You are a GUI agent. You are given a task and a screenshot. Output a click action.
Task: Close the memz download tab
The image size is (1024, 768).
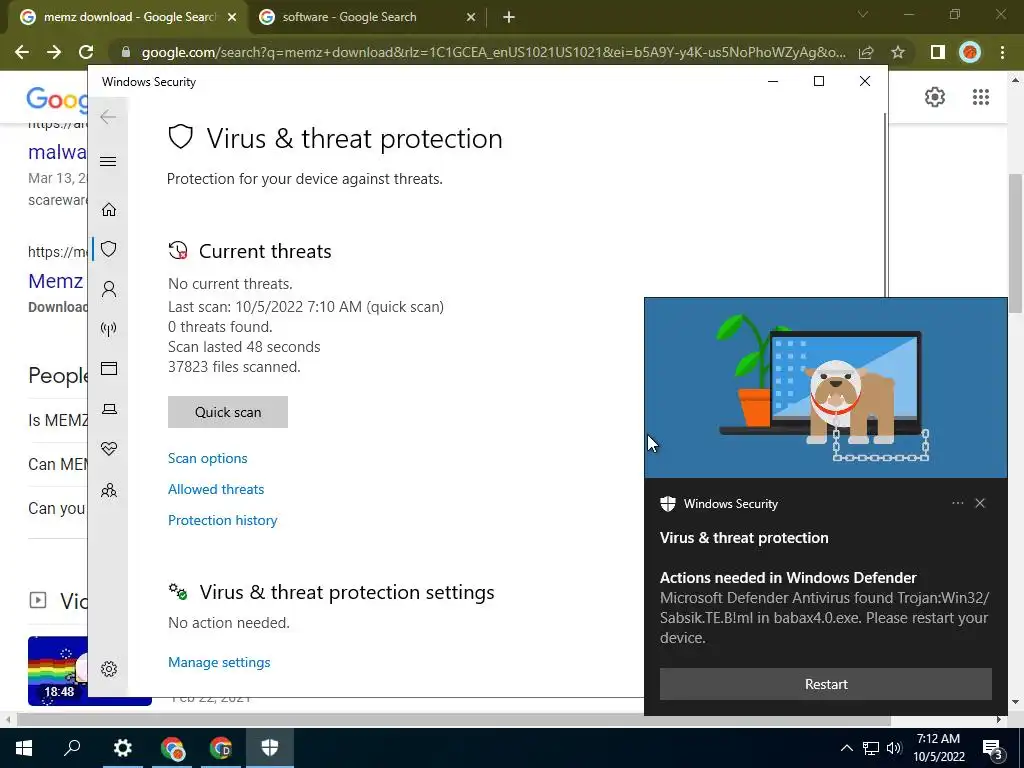pyautogui.click(x=232, y=18)
